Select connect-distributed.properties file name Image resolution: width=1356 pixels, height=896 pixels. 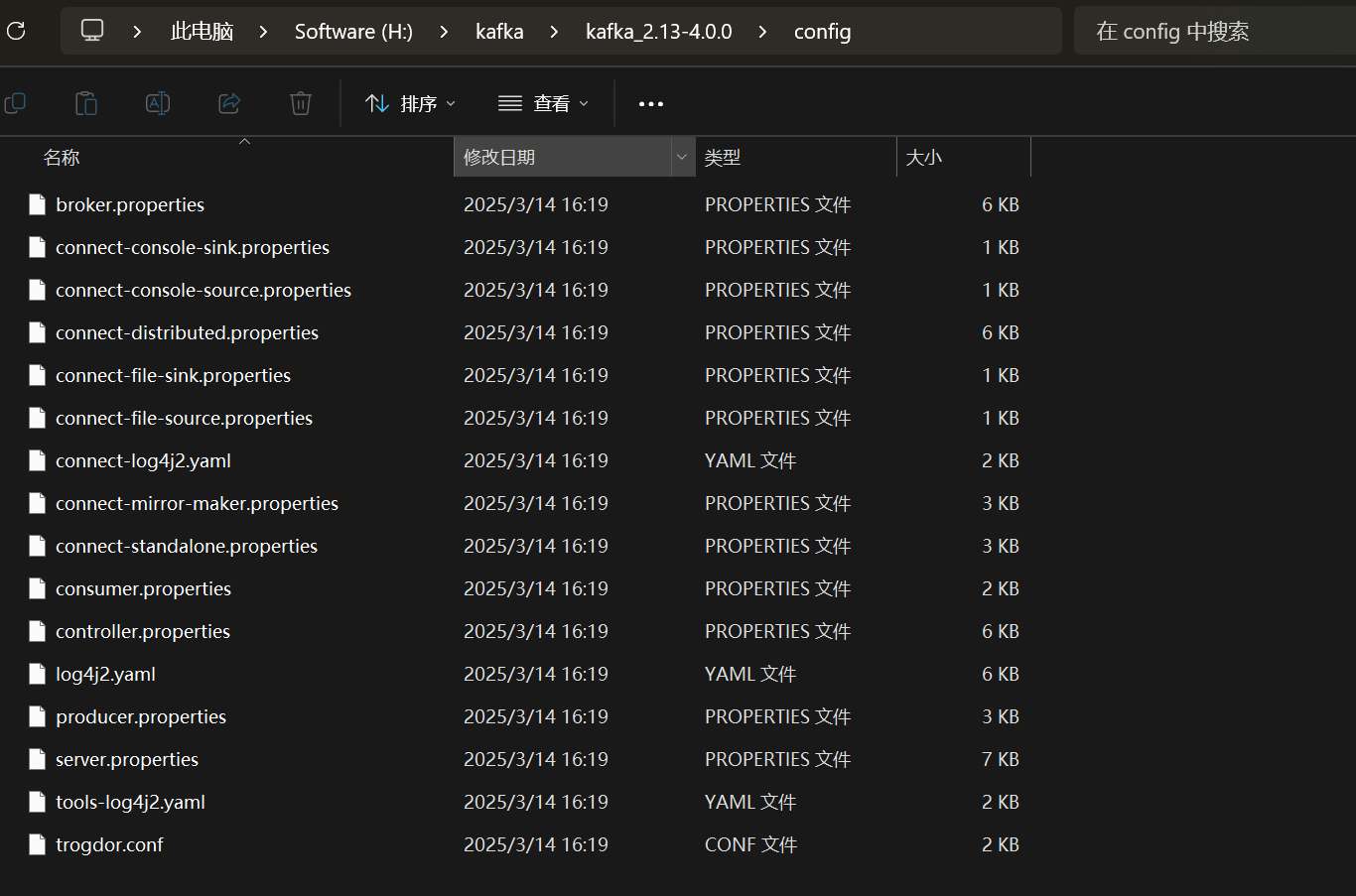tap(187, 332)
